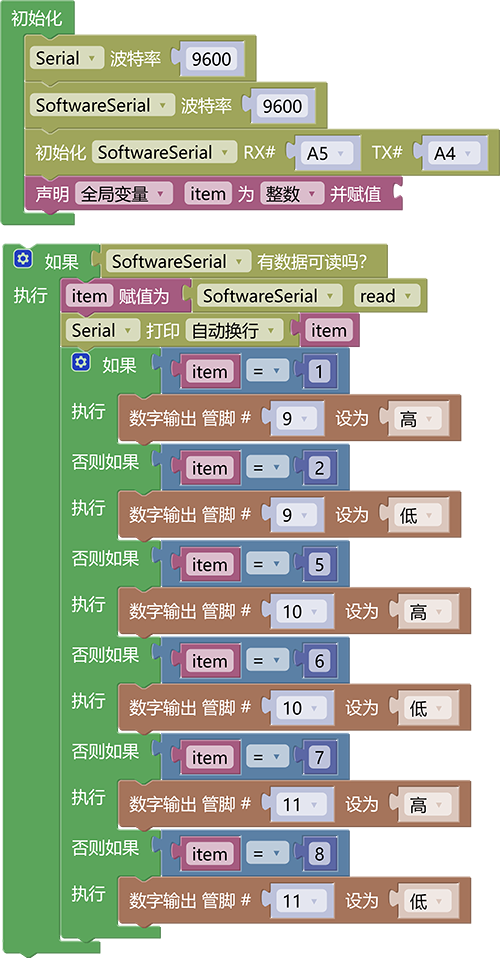Open the 自动换行 print mode dropdown
500x958 pixels.
(234, 331)
